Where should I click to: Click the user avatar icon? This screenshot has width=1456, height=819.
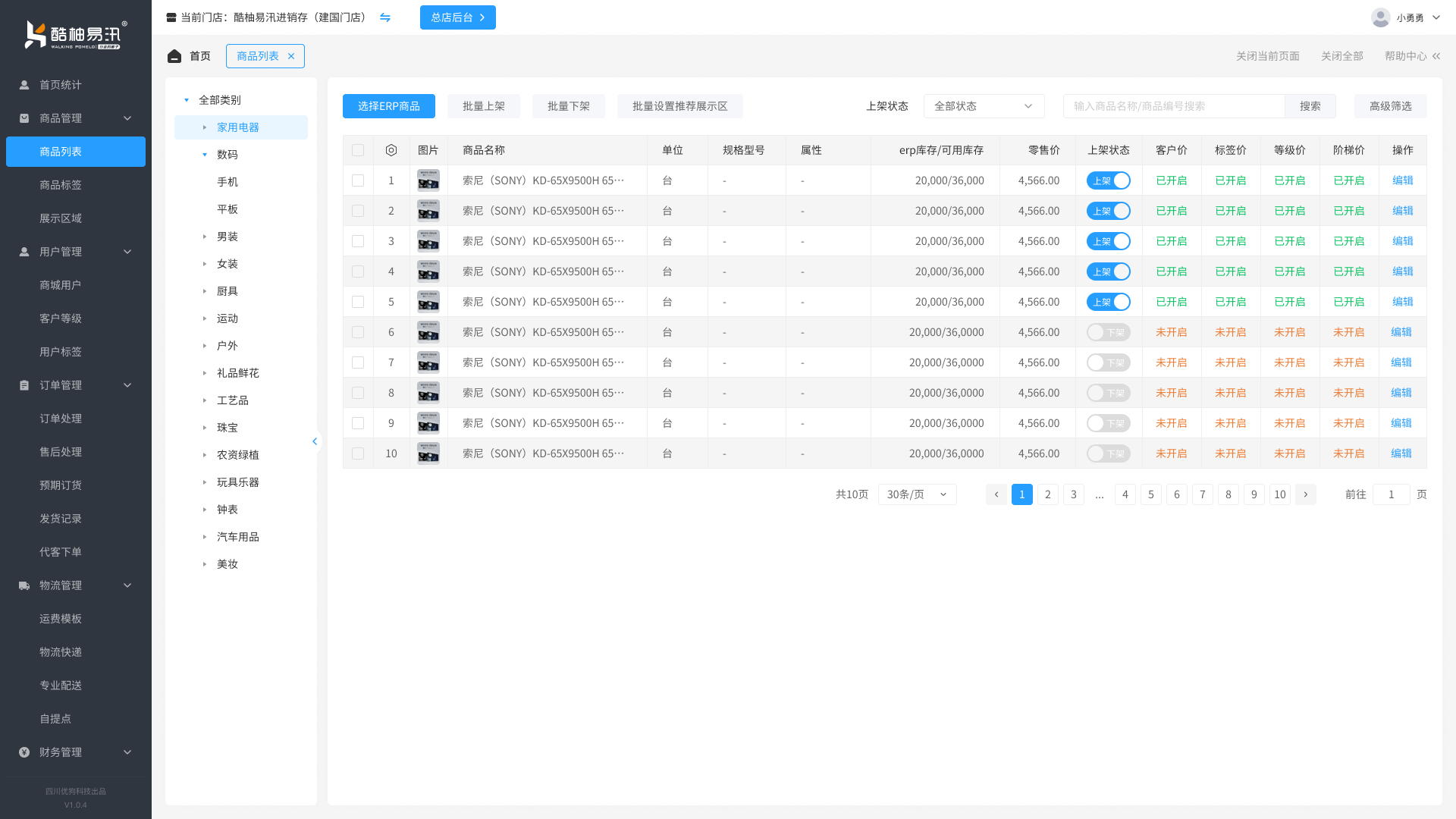coord(1380,17)
